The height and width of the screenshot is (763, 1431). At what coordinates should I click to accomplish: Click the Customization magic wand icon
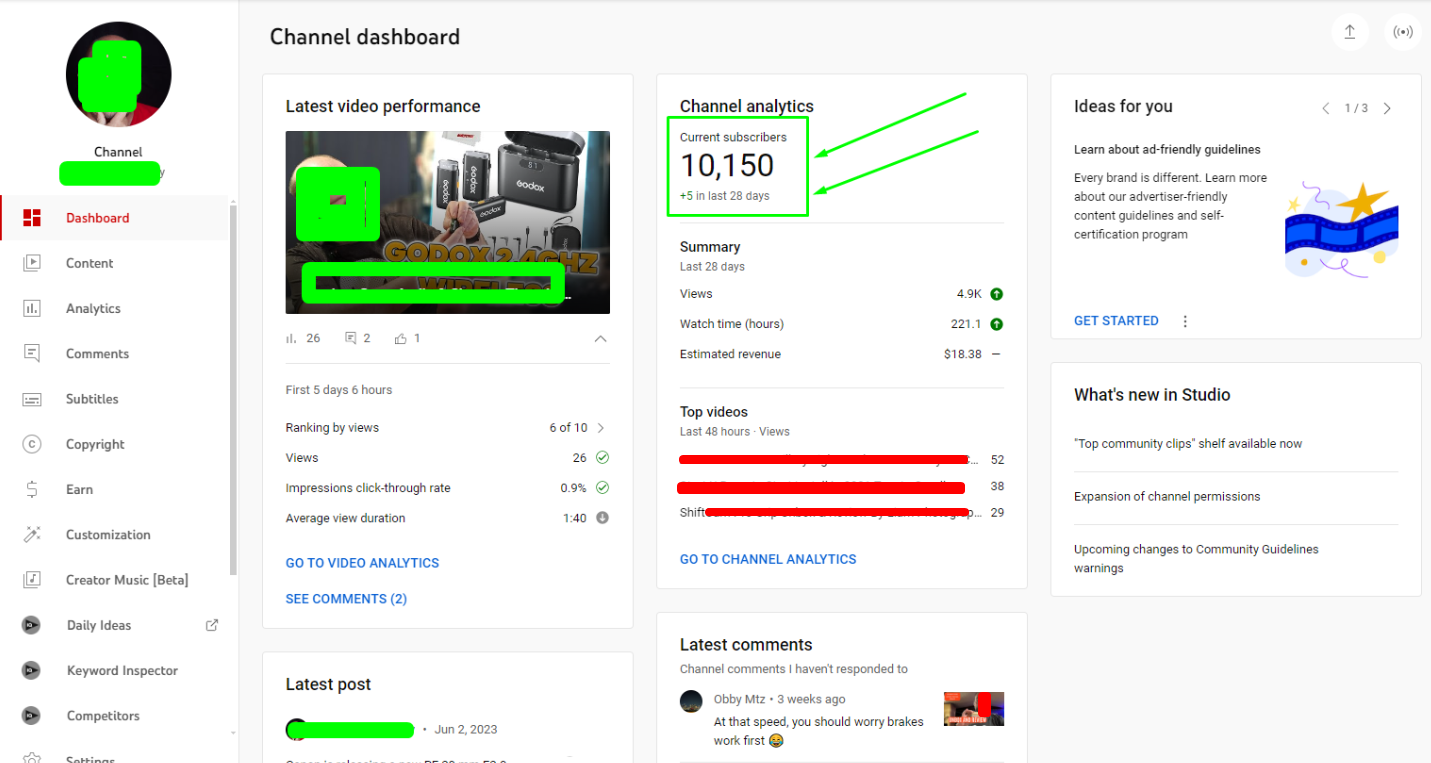(32, 534)
